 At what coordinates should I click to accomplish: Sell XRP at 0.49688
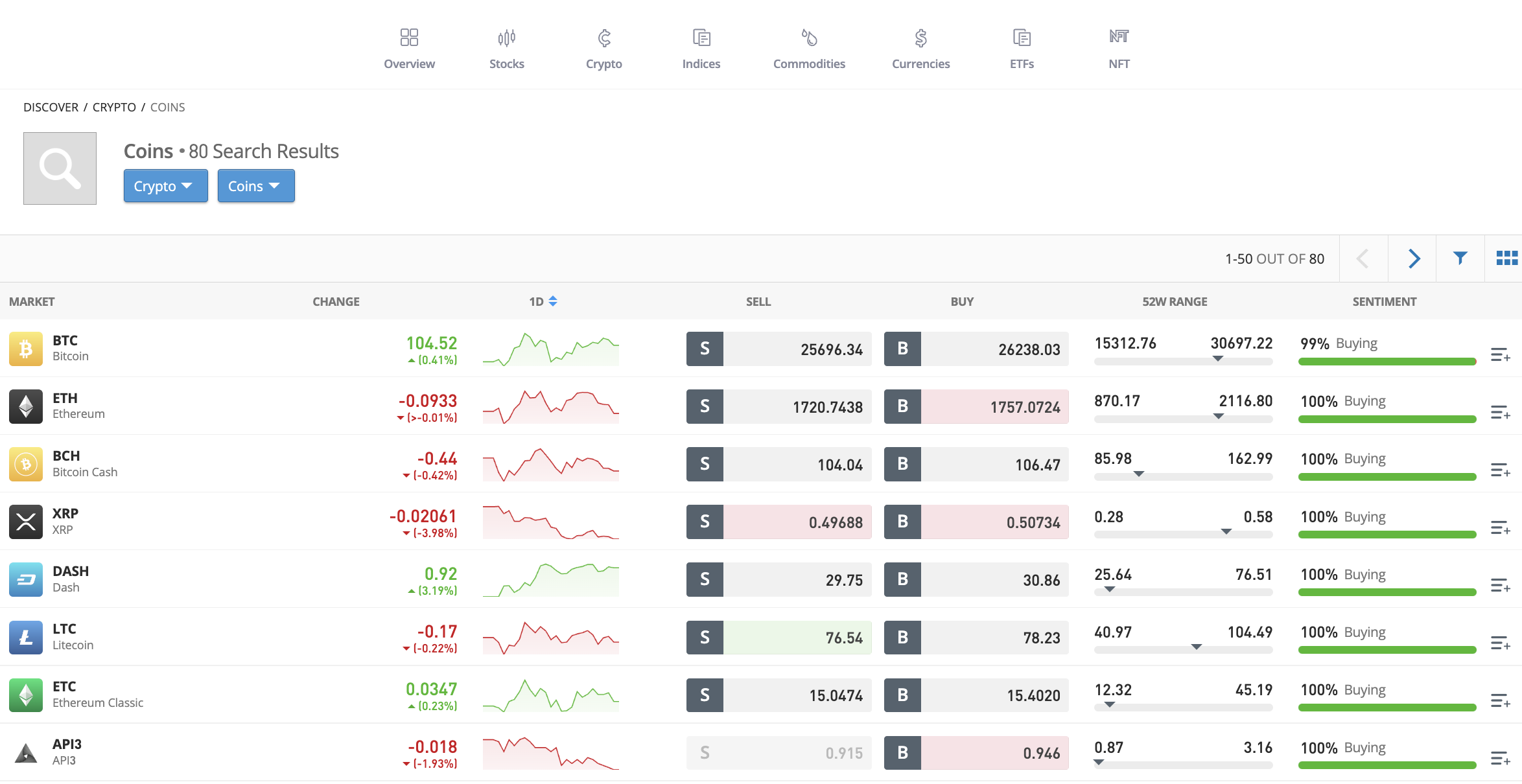click(x=779, y=522)
